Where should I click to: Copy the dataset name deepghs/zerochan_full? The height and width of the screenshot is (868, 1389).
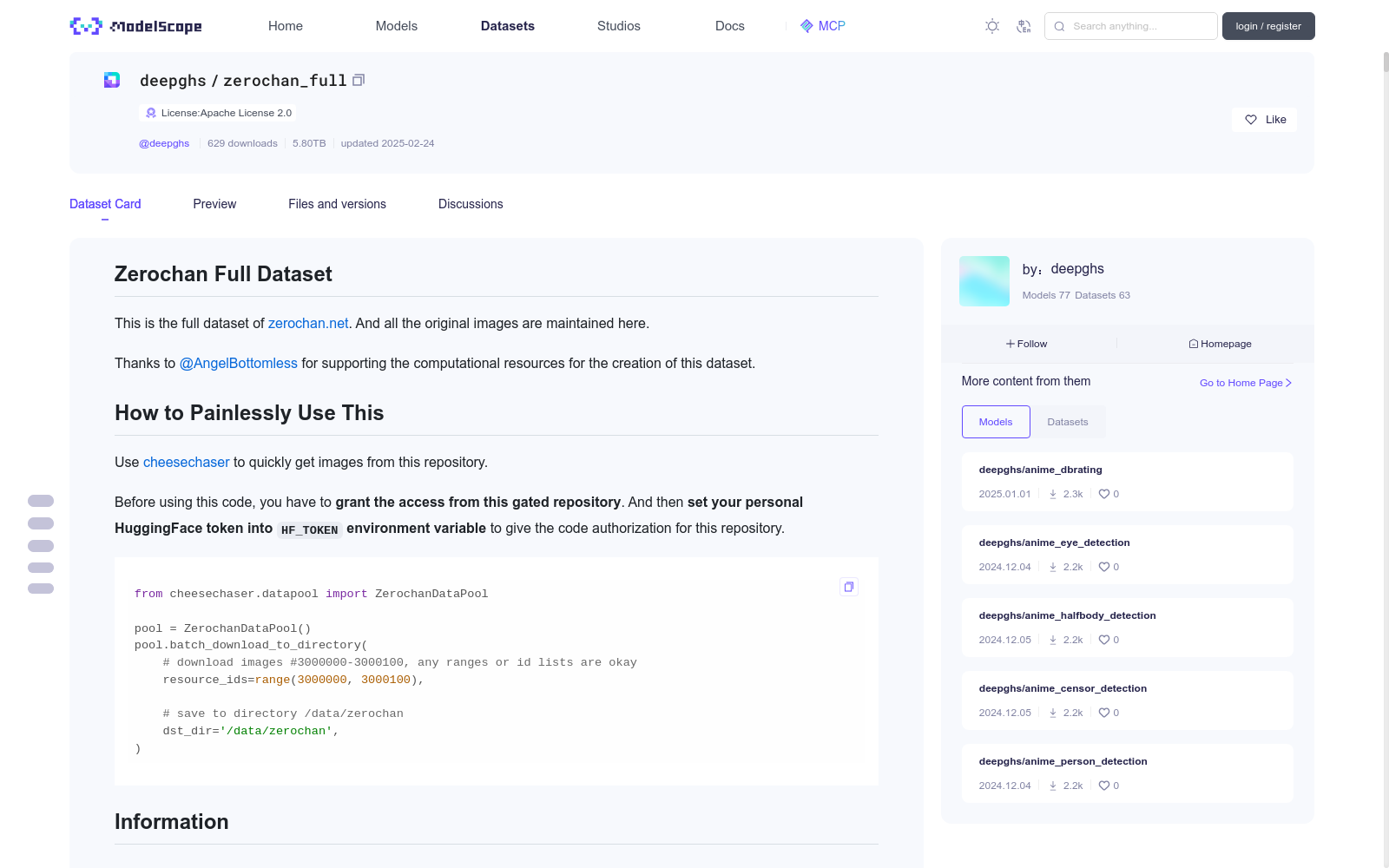(x=359, y=80)
